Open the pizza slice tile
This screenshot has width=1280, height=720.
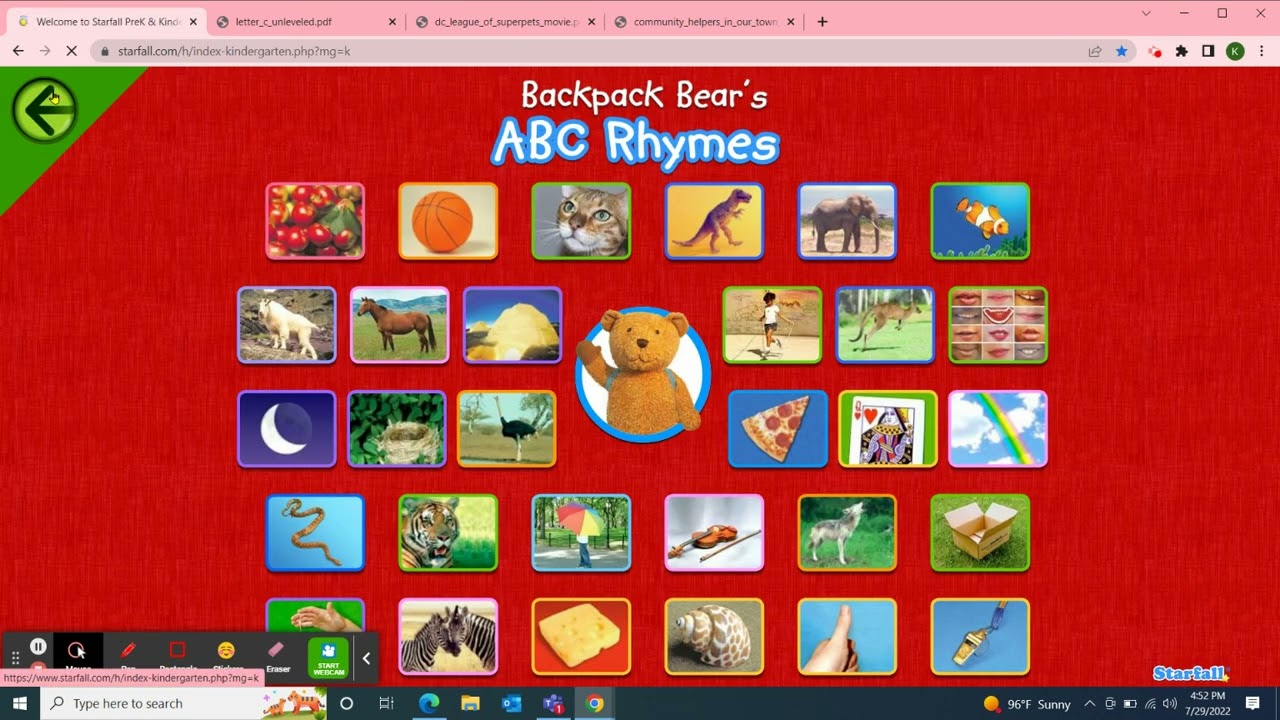778,429
